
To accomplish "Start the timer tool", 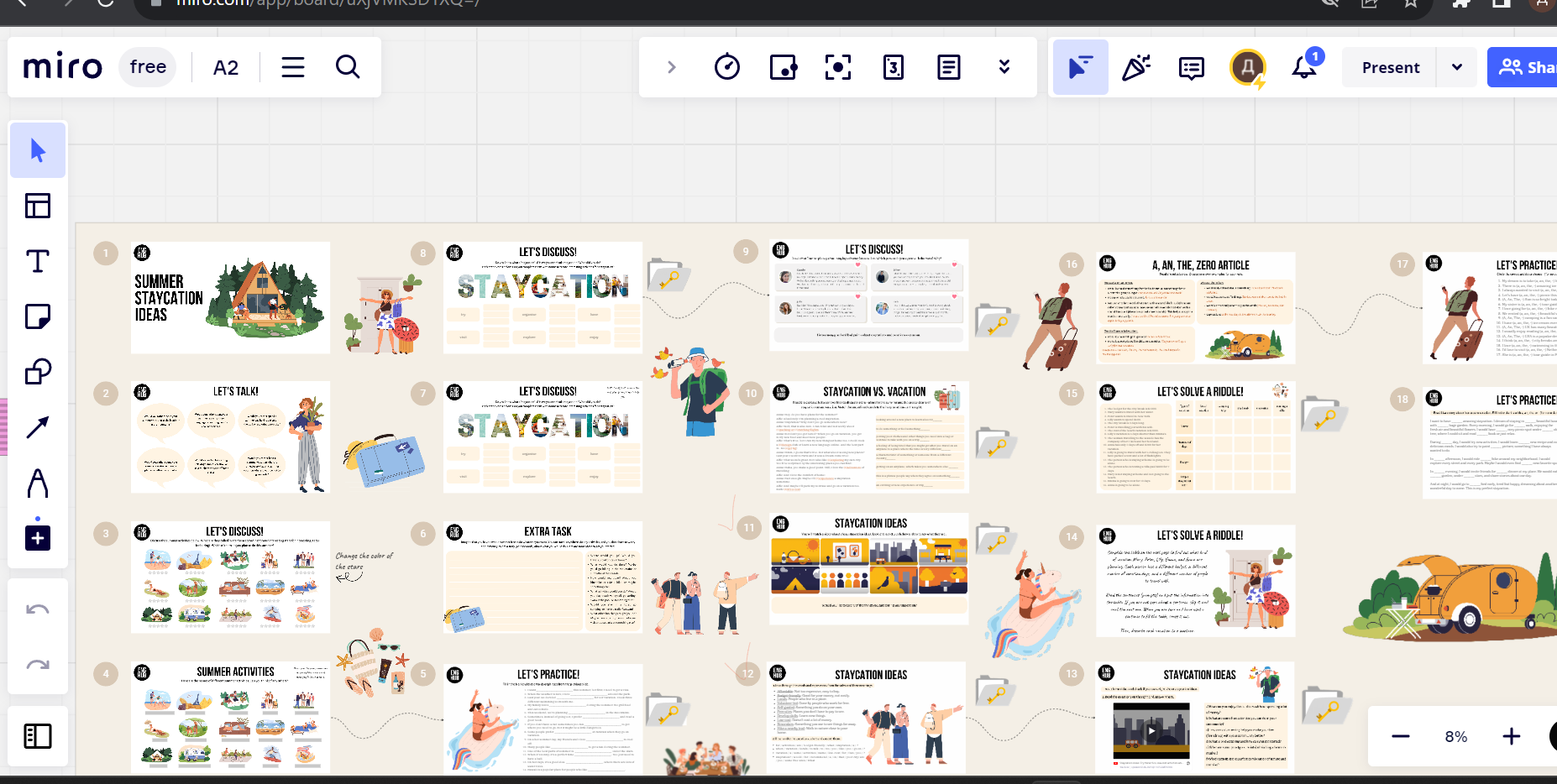I will [x=727, y=67].
